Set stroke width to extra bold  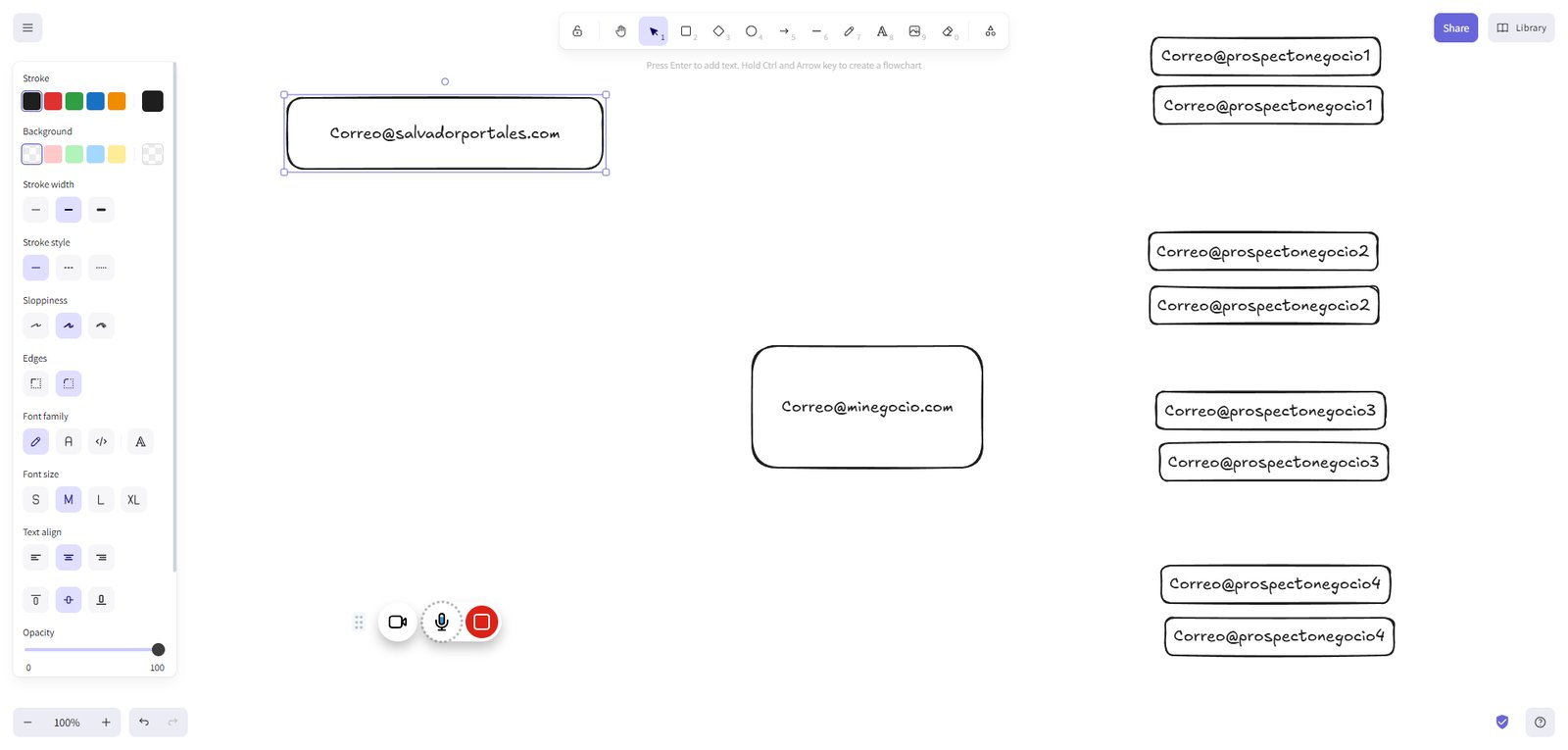click(101, 210)
